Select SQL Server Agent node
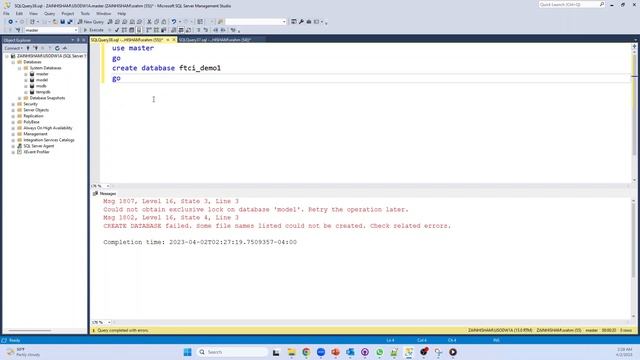 click(x=39, y=146)
